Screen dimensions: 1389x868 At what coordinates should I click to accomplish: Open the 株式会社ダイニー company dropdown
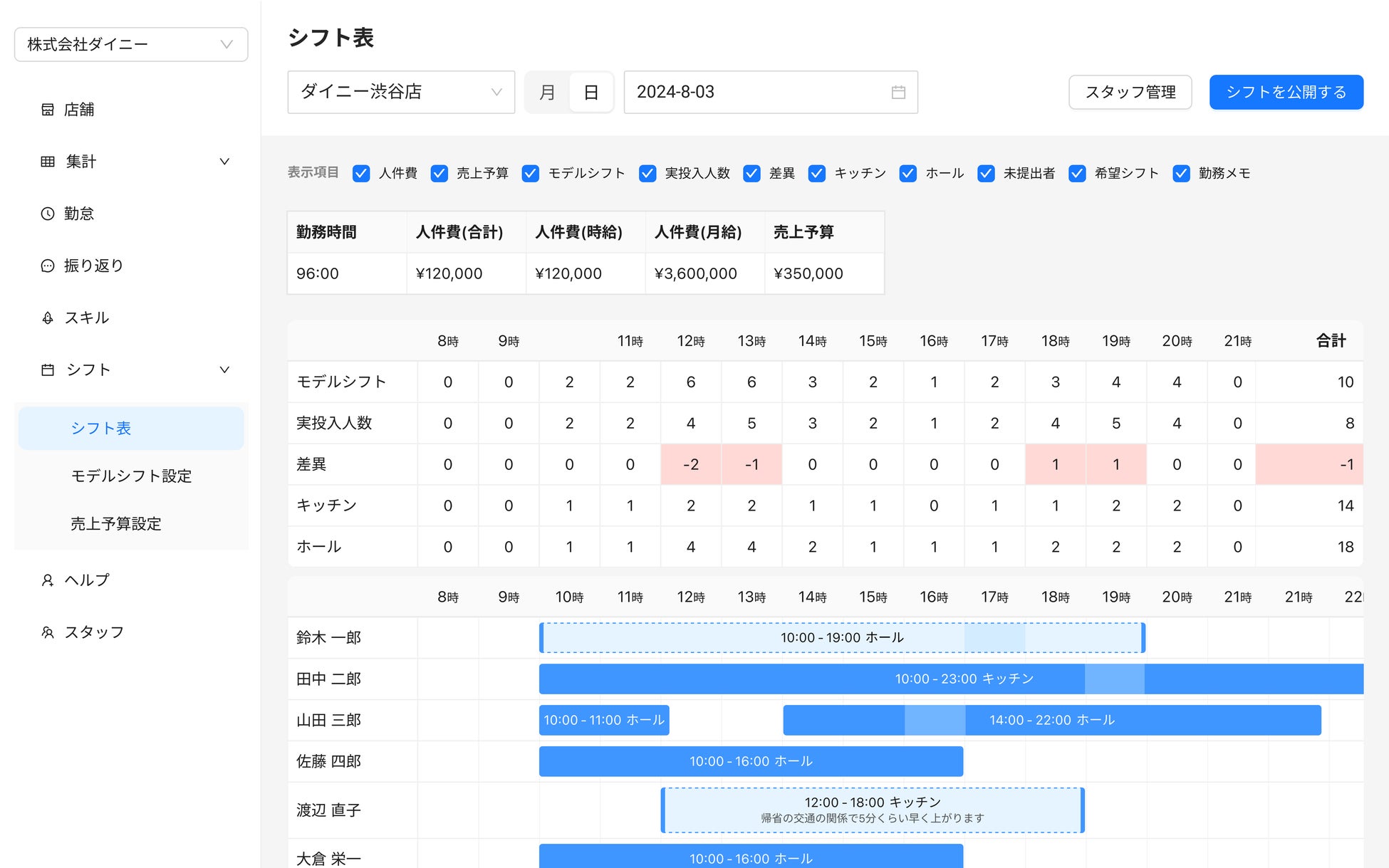131,45
